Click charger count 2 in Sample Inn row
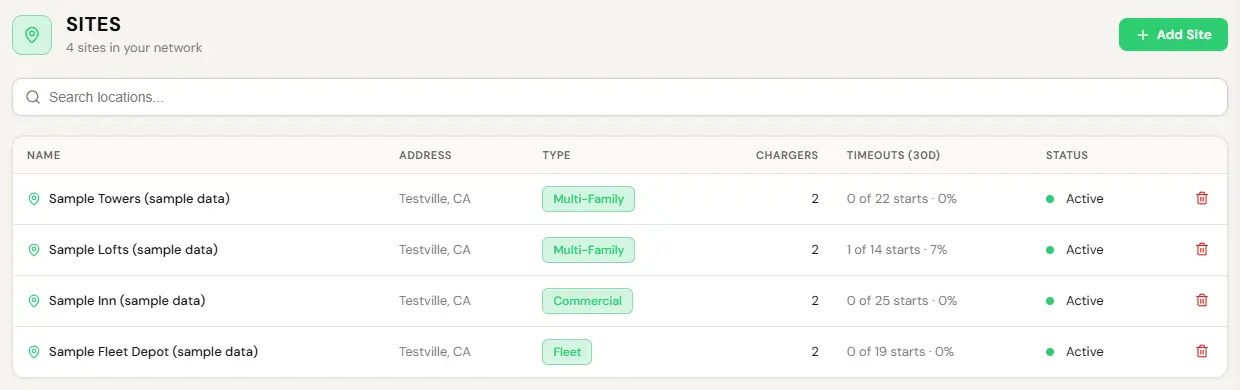This screenshot has width=1240, height=390. 815,301
